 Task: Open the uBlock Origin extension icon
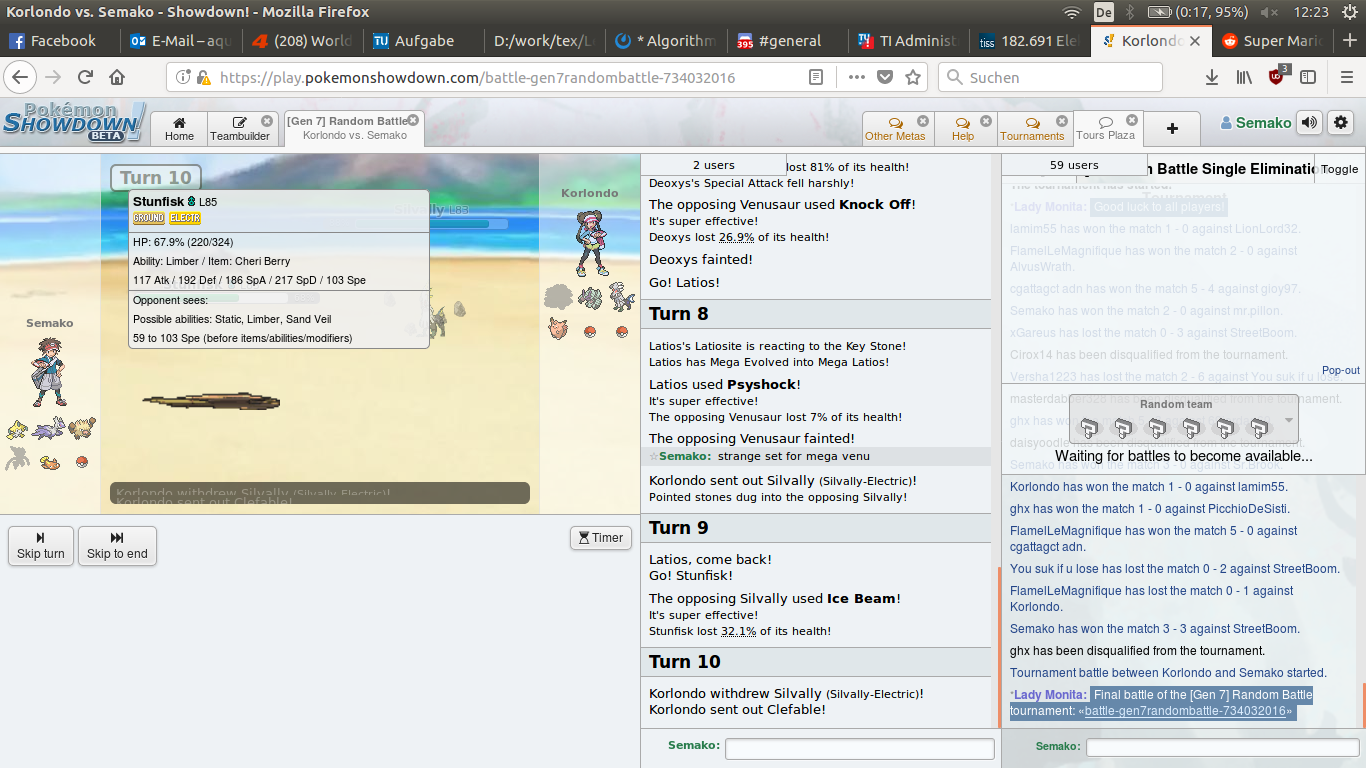[1277, 77]
